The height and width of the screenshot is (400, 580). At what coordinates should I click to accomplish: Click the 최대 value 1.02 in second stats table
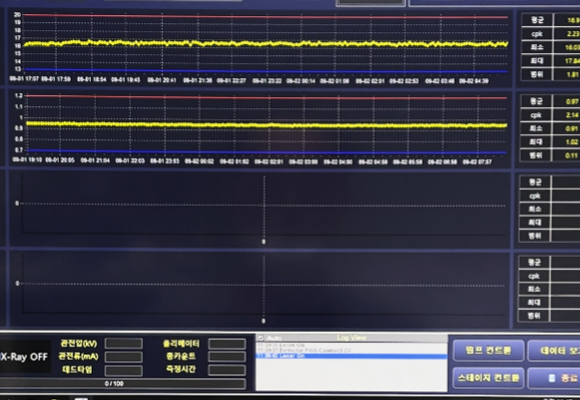pyautogui.click(x=572, y=142)
